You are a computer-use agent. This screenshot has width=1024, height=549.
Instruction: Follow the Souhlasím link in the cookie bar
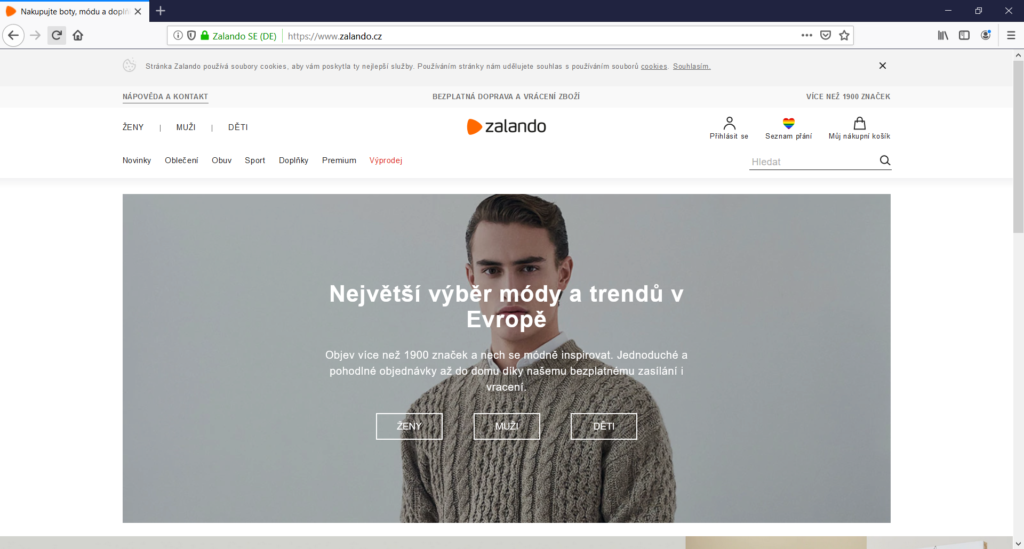[692, 67]
